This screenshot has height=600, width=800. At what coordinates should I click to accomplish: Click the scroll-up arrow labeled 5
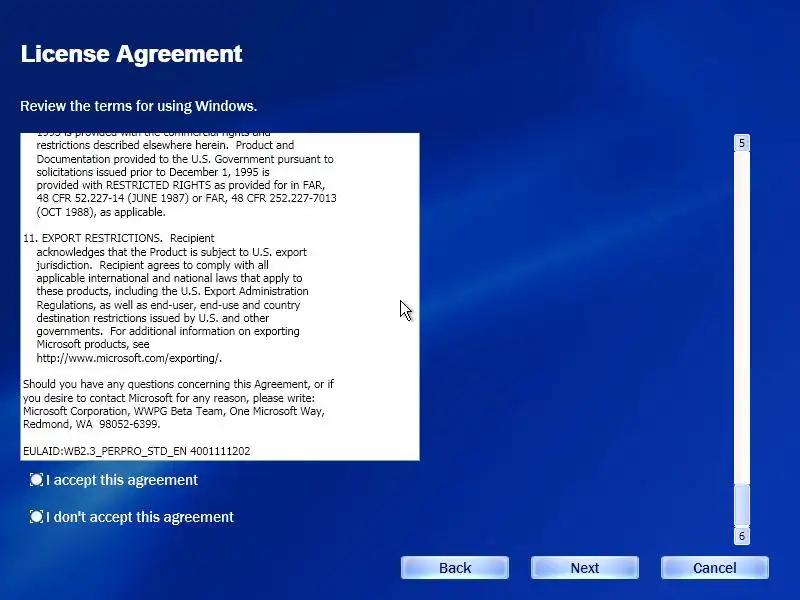742,143
